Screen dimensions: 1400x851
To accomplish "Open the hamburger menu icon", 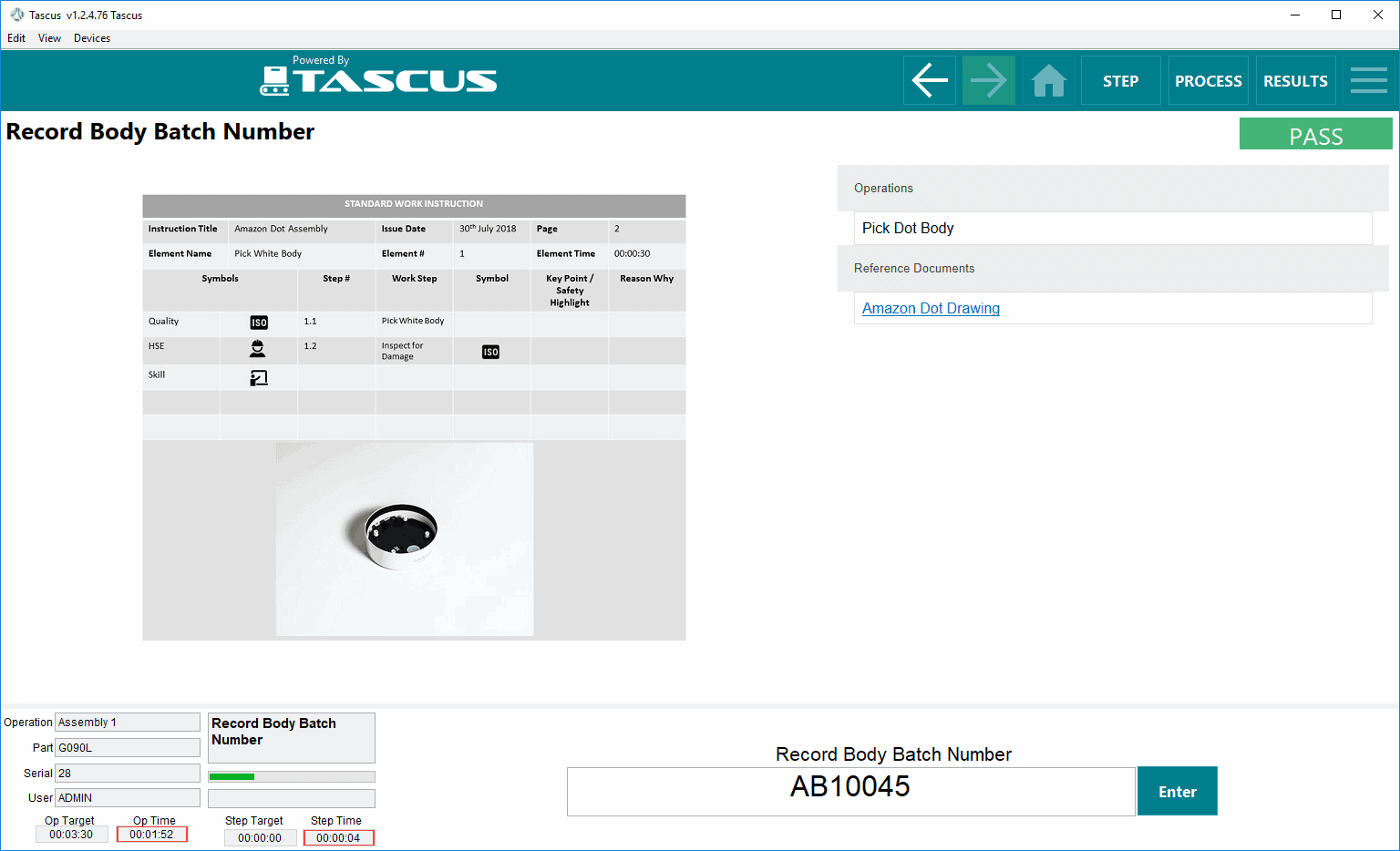I will click(1368, 80).
